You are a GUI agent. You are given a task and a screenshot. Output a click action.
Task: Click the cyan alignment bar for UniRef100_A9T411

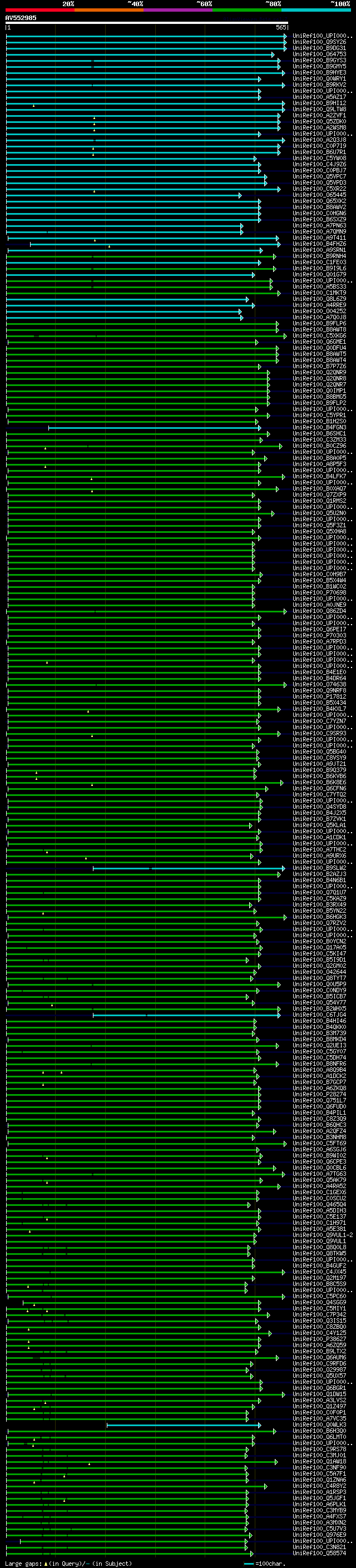[142, 238]
